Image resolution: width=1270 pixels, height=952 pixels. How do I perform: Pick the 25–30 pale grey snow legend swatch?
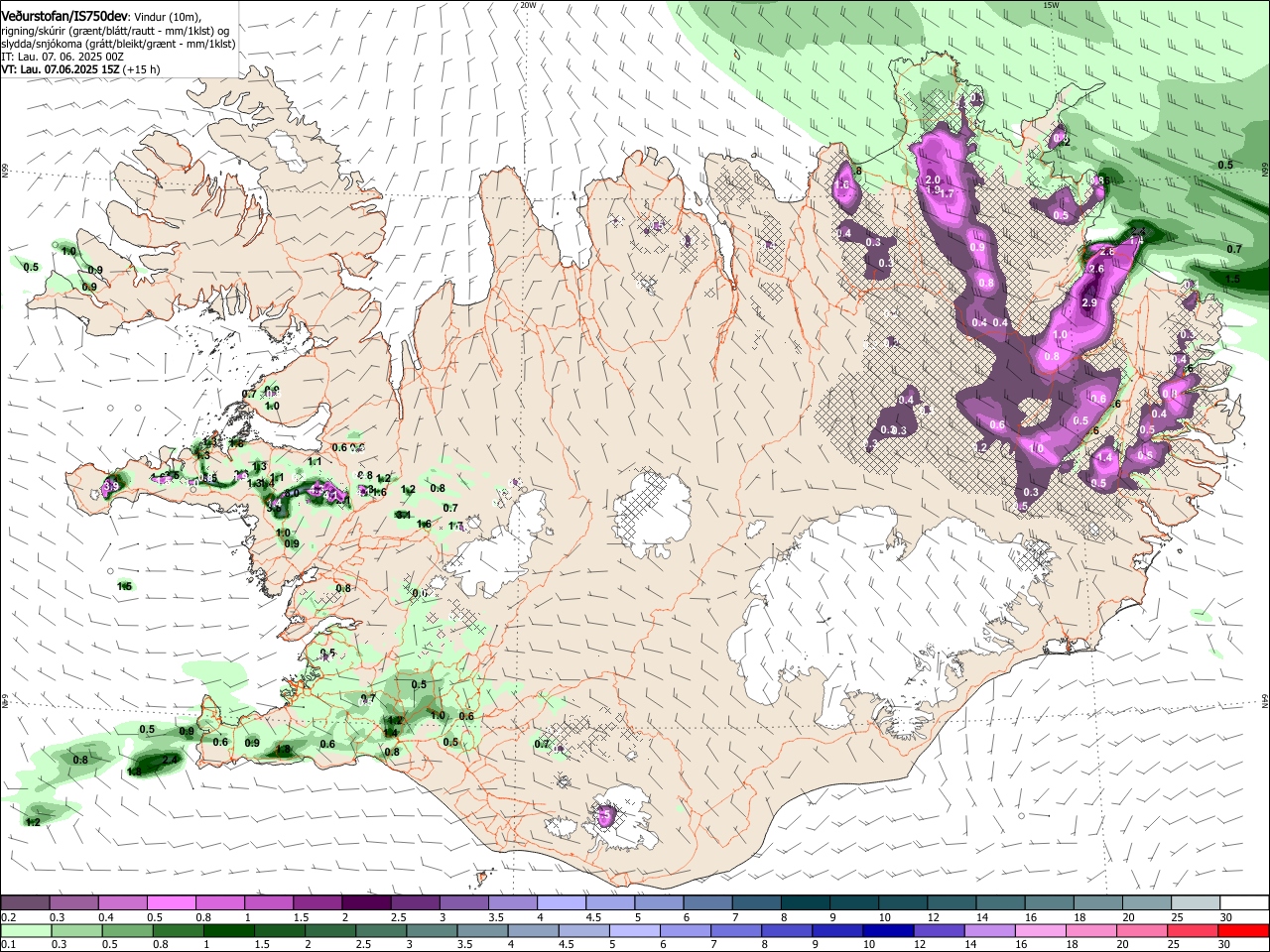click(1197, 903)
